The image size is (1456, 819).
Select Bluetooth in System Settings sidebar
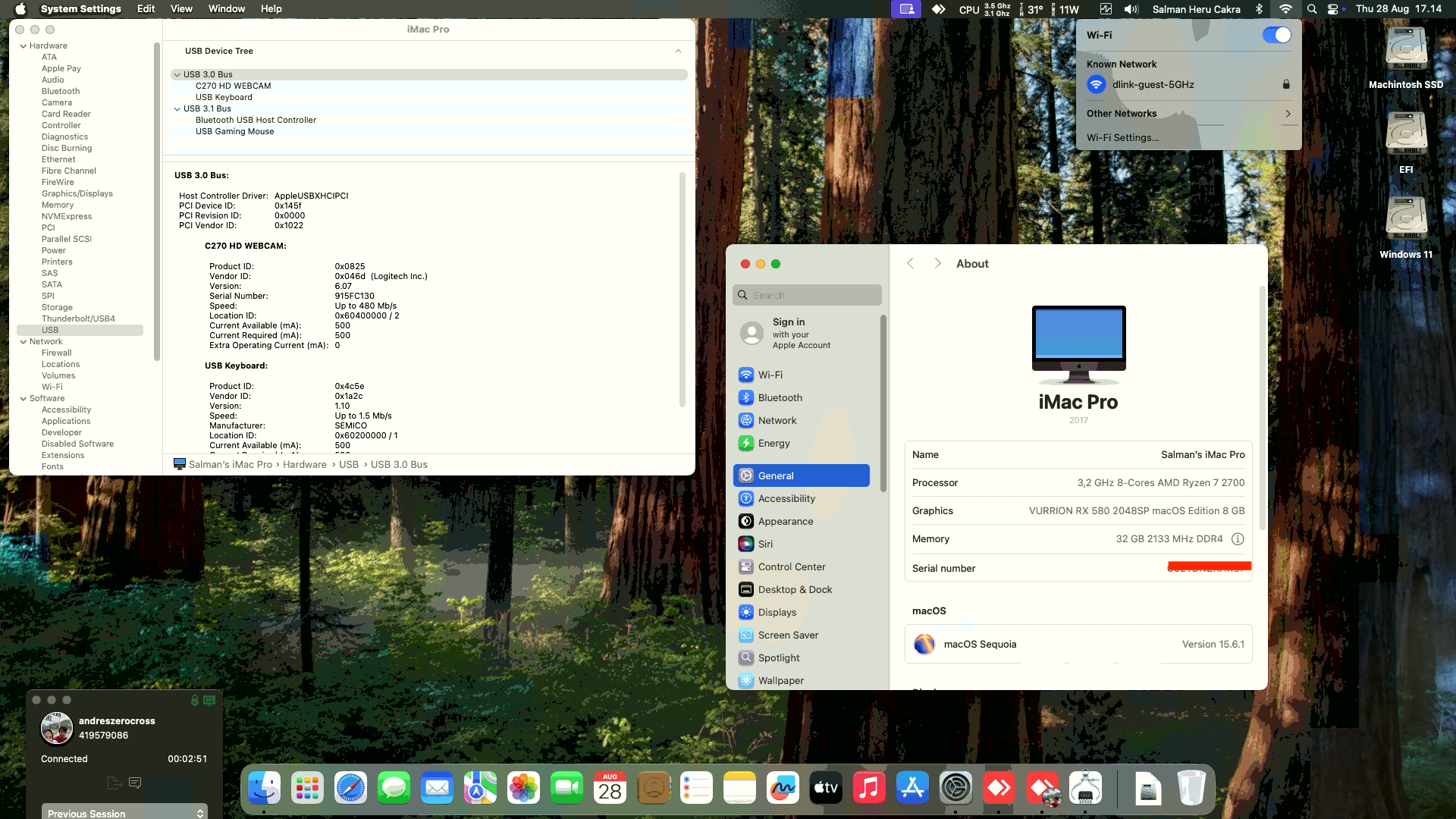point(780,397)
